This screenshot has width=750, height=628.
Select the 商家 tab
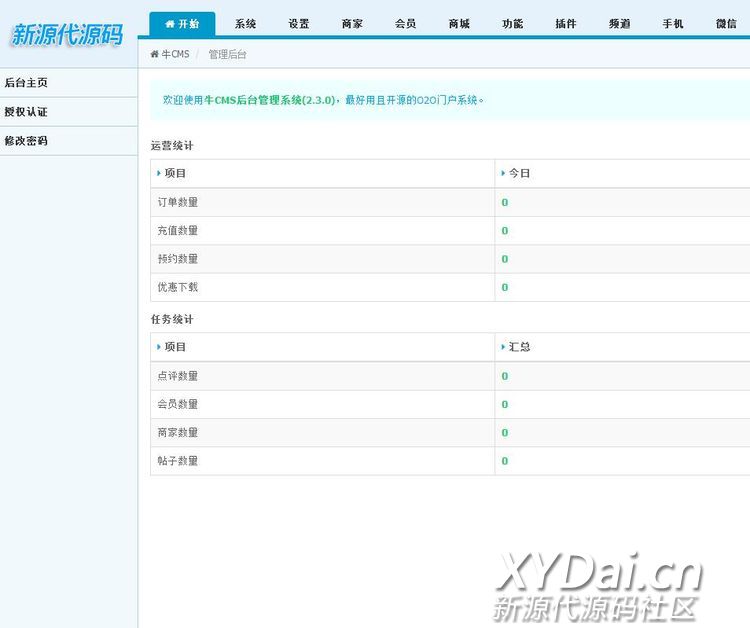click(x=352, y=24)
